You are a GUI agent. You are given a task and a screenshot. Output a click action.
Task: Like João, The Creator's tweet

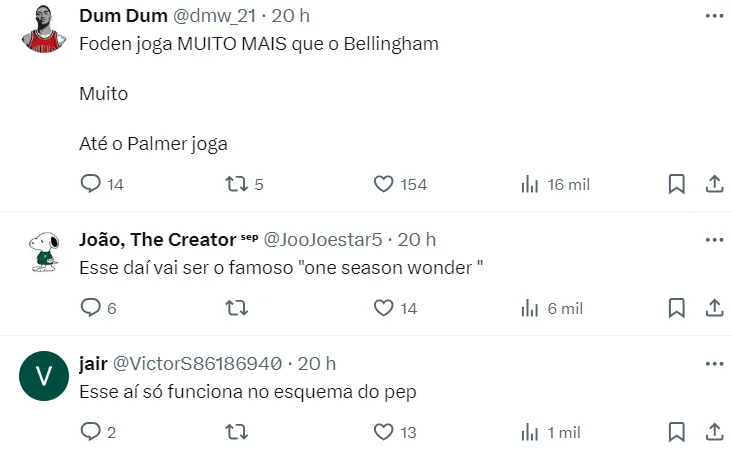click(x=382, y=308)
